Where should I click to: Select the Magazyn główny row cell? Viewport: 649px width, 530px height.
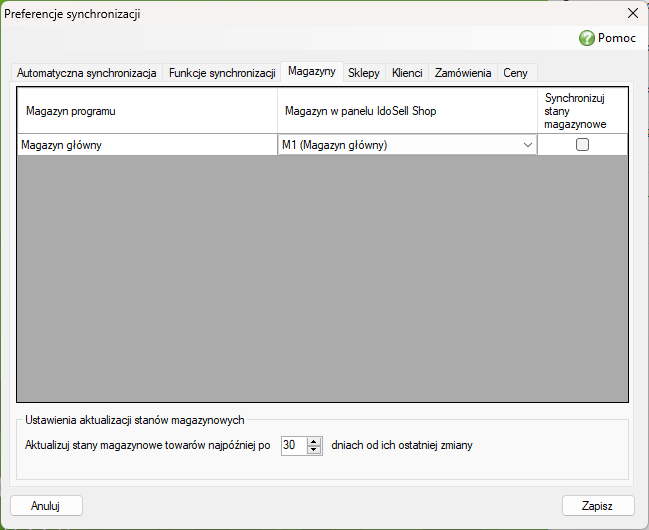[x=147, y=145]
